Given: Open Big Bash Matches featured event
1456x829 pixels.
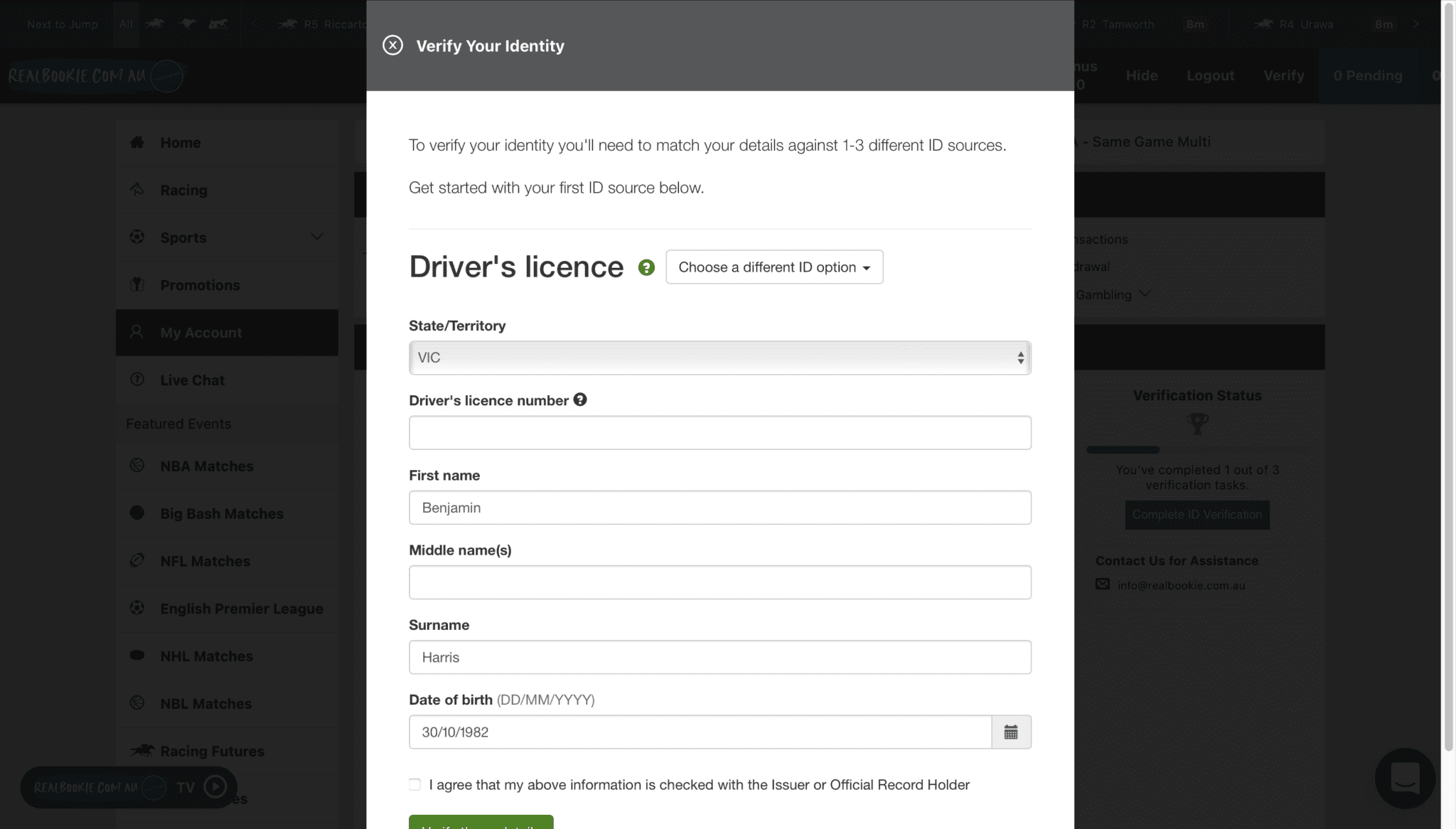Looking at the screenshot, I should [x=227, y=513].
